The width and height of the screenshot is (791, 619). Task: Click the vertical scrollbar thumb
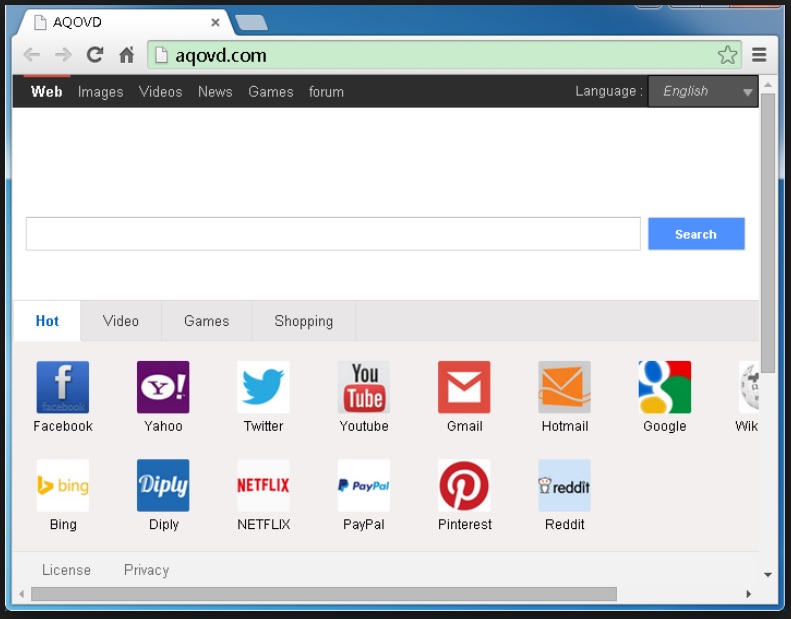(768, 232)
